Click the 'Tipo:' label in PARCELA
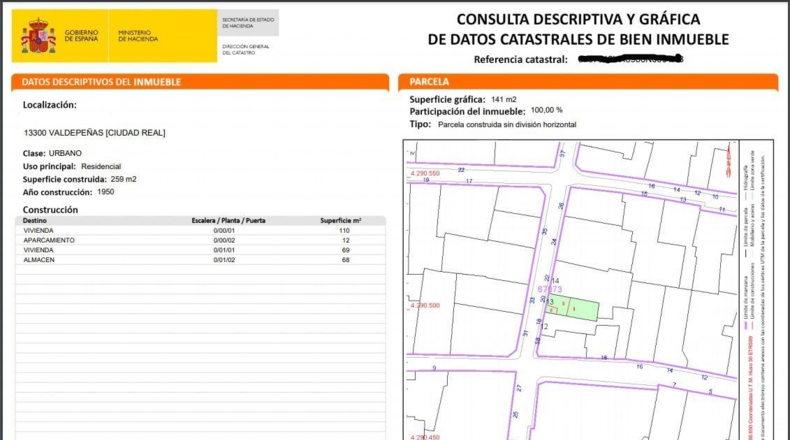 coord(420,124)
